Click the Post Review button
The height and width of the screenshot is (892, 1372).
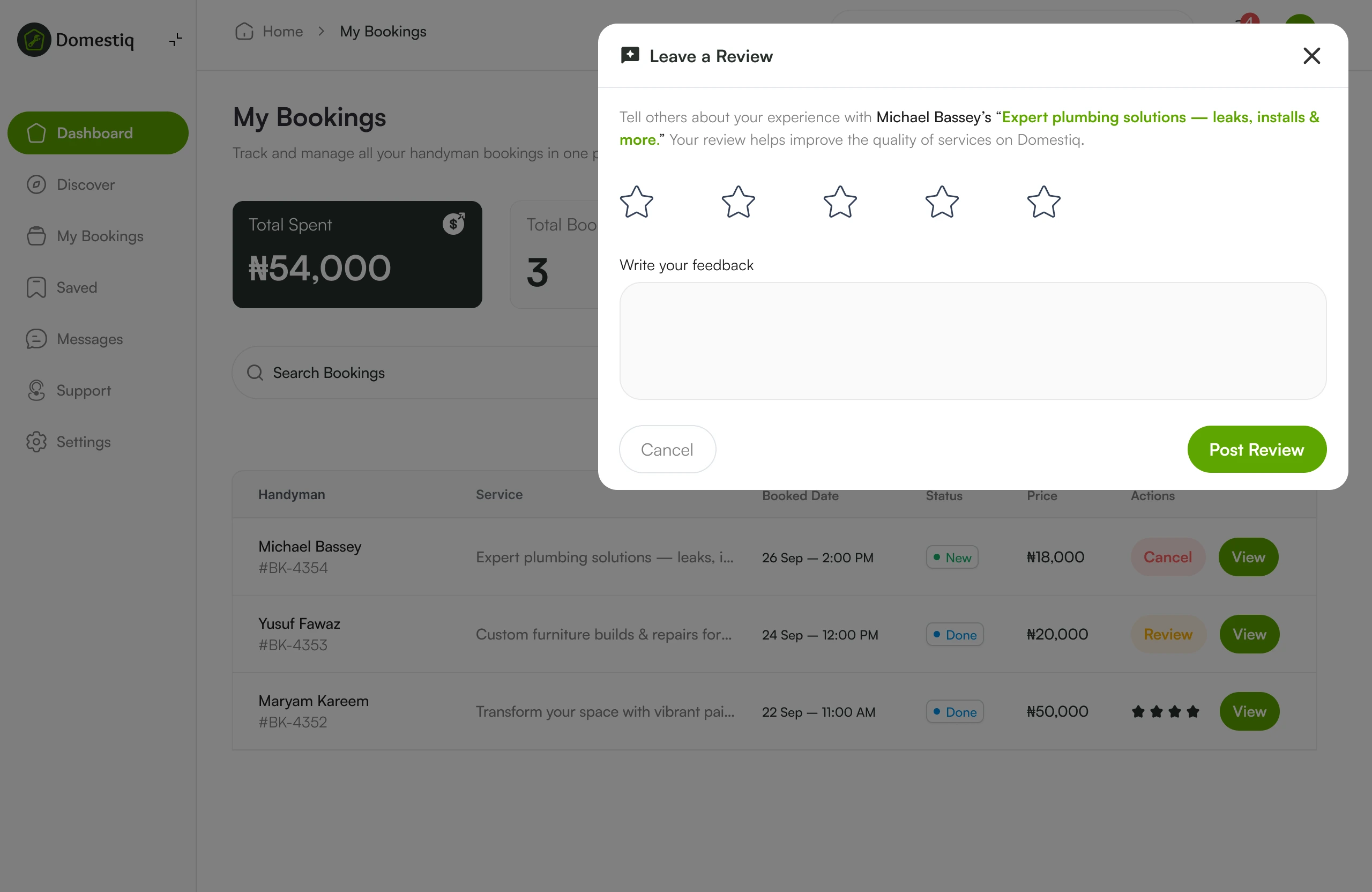point(1256,449)
